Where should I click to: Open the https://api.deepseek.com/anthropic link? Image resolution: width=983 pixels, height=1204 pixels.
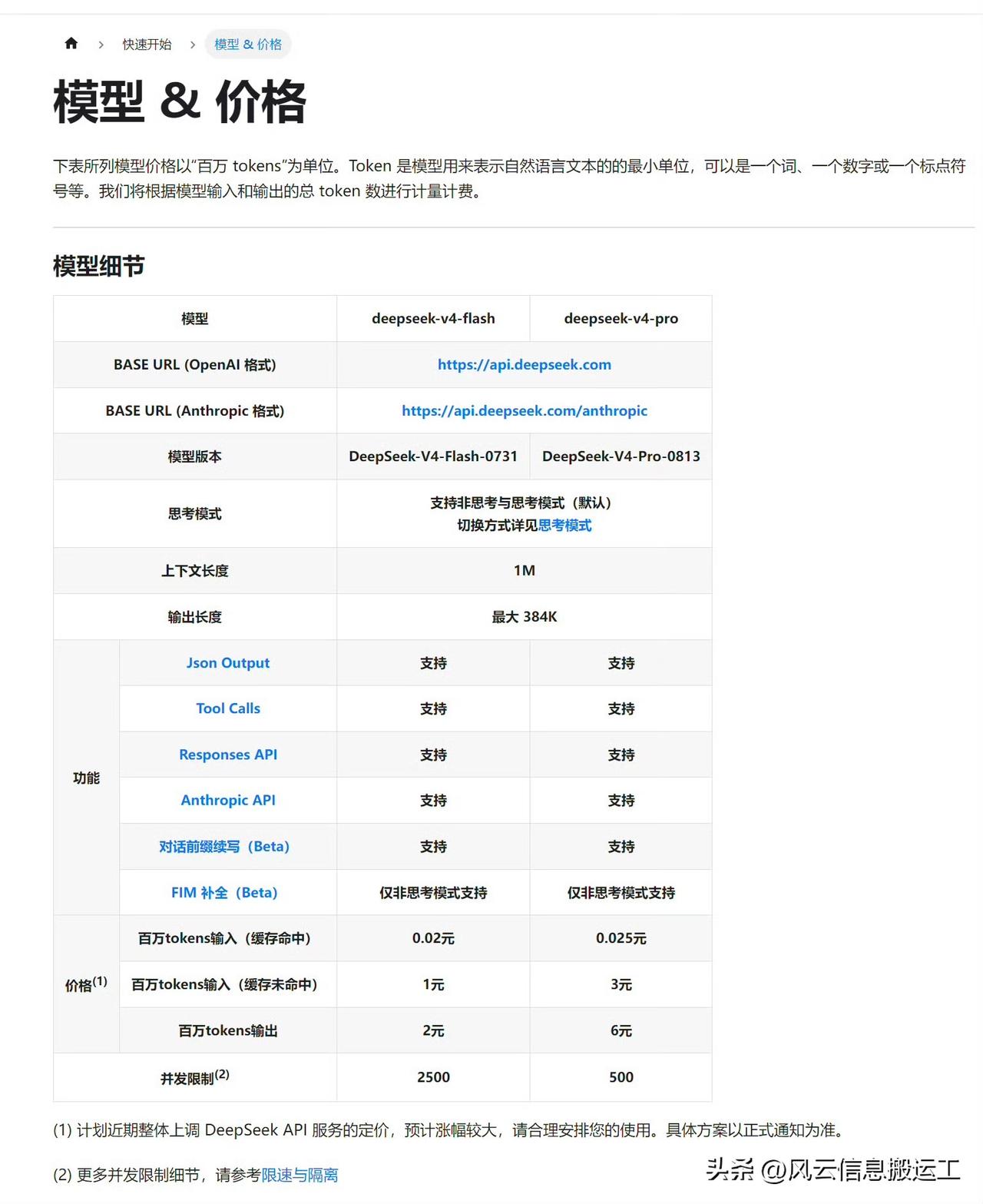click(x=525, y=410)
